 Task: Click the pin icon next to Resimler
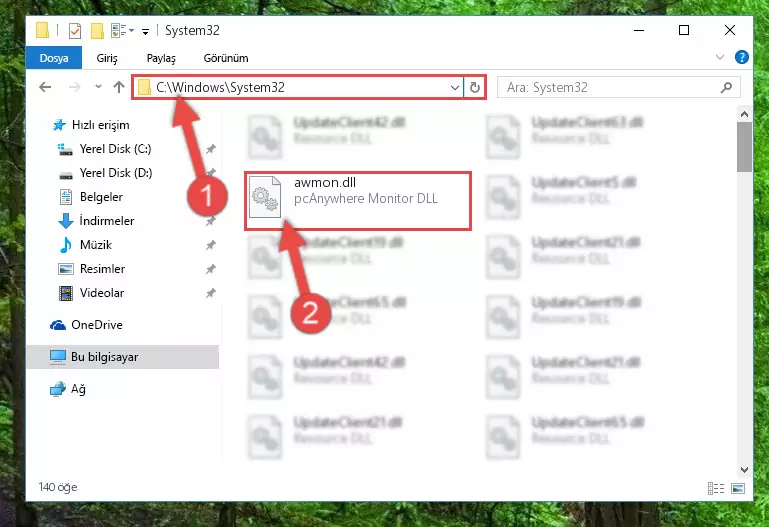click(210, 269)
